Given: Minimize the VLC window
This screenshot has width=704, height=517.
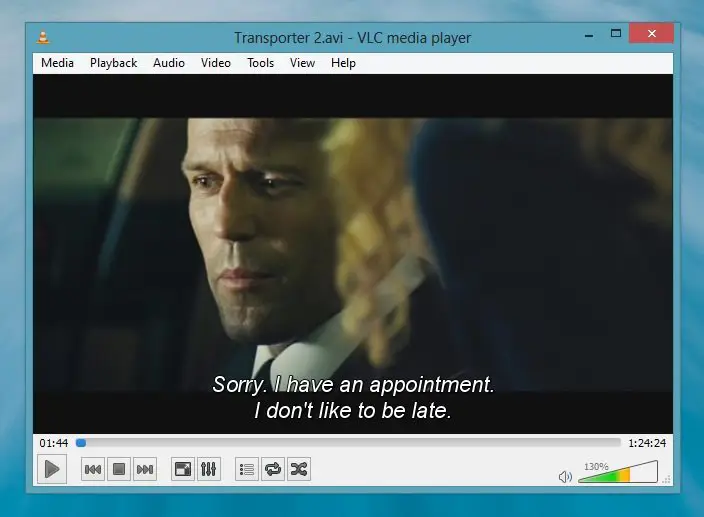Looking at the screenshot, I should (x=589, y=35).
